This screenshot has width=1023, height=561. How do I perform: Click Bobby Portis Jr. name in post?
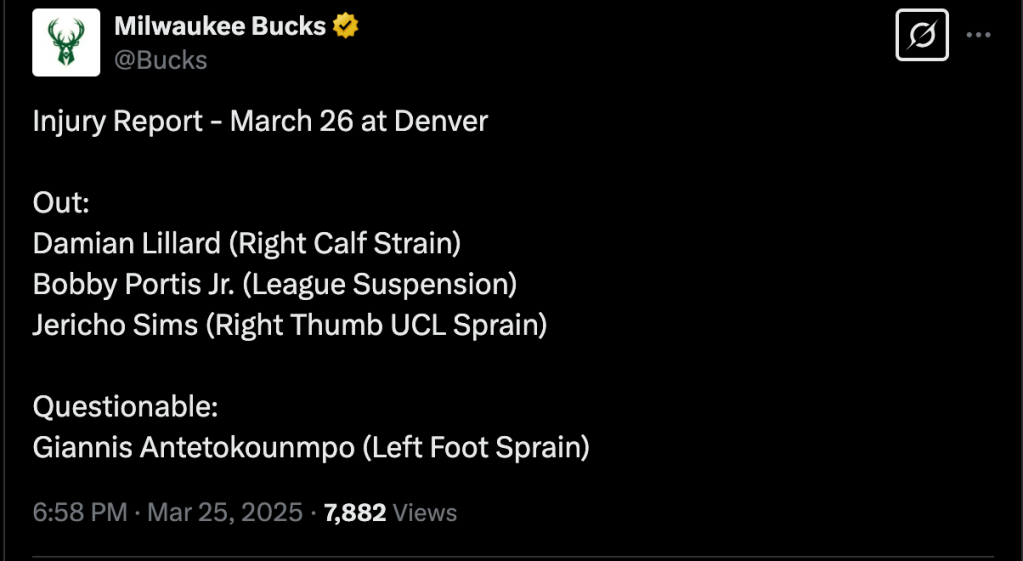click(x=134, y=284)
